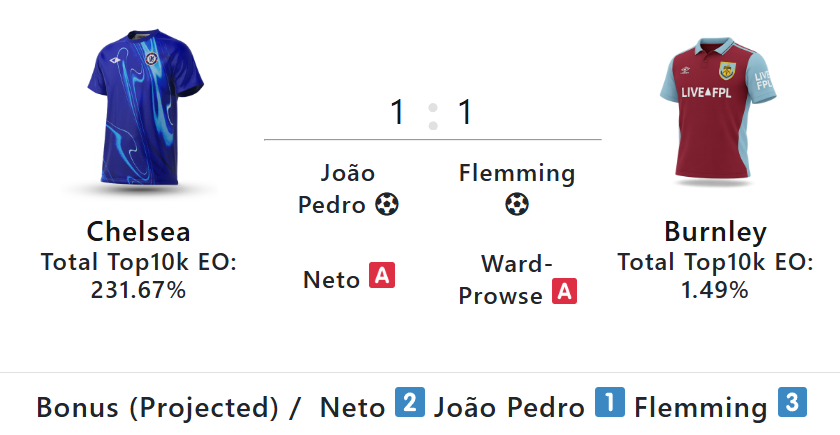Click the red assist badge next to Ward-Prowse
Viewport: 840px width, 435px height.
pyautogui.click(x=565, y=292)
